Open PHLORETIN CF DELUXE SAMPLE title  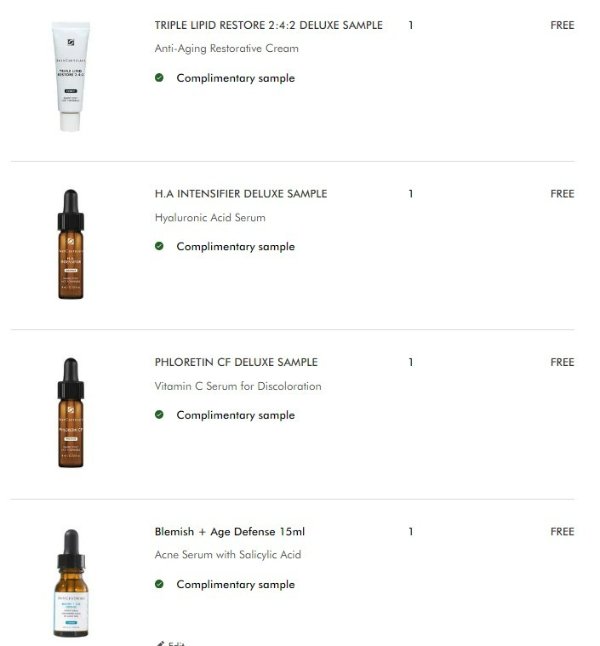coord(236,362)
